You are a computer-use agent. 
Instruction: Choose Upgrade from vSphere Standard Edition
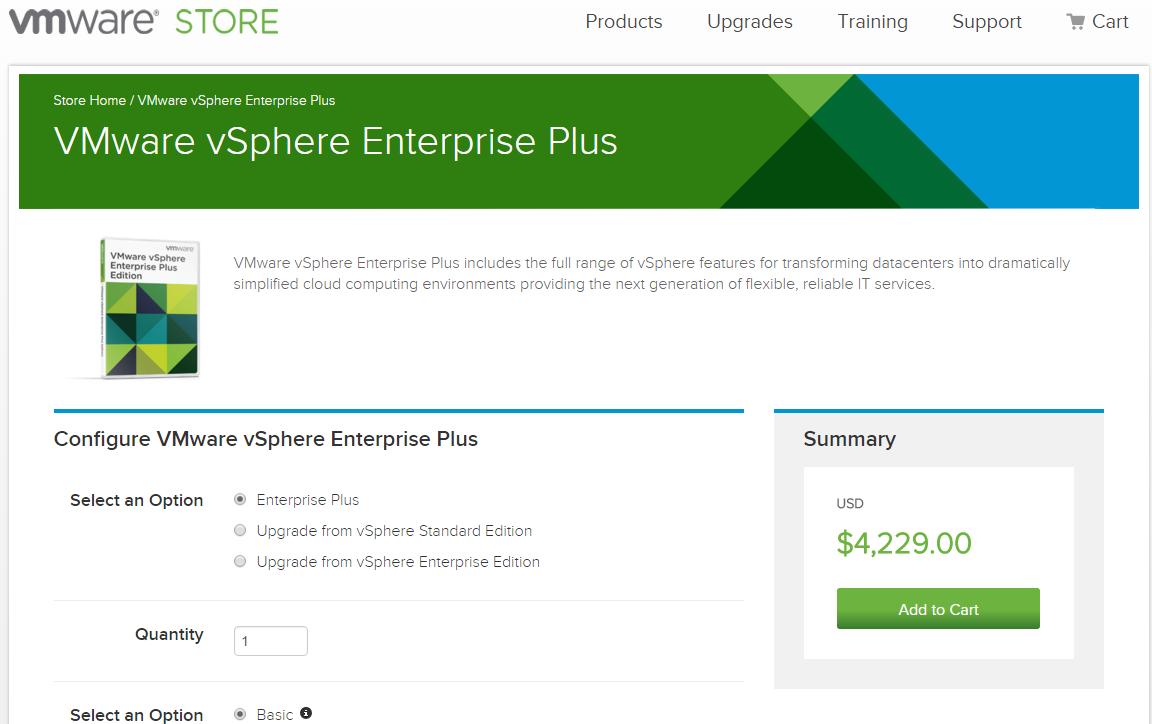point(240,530)
